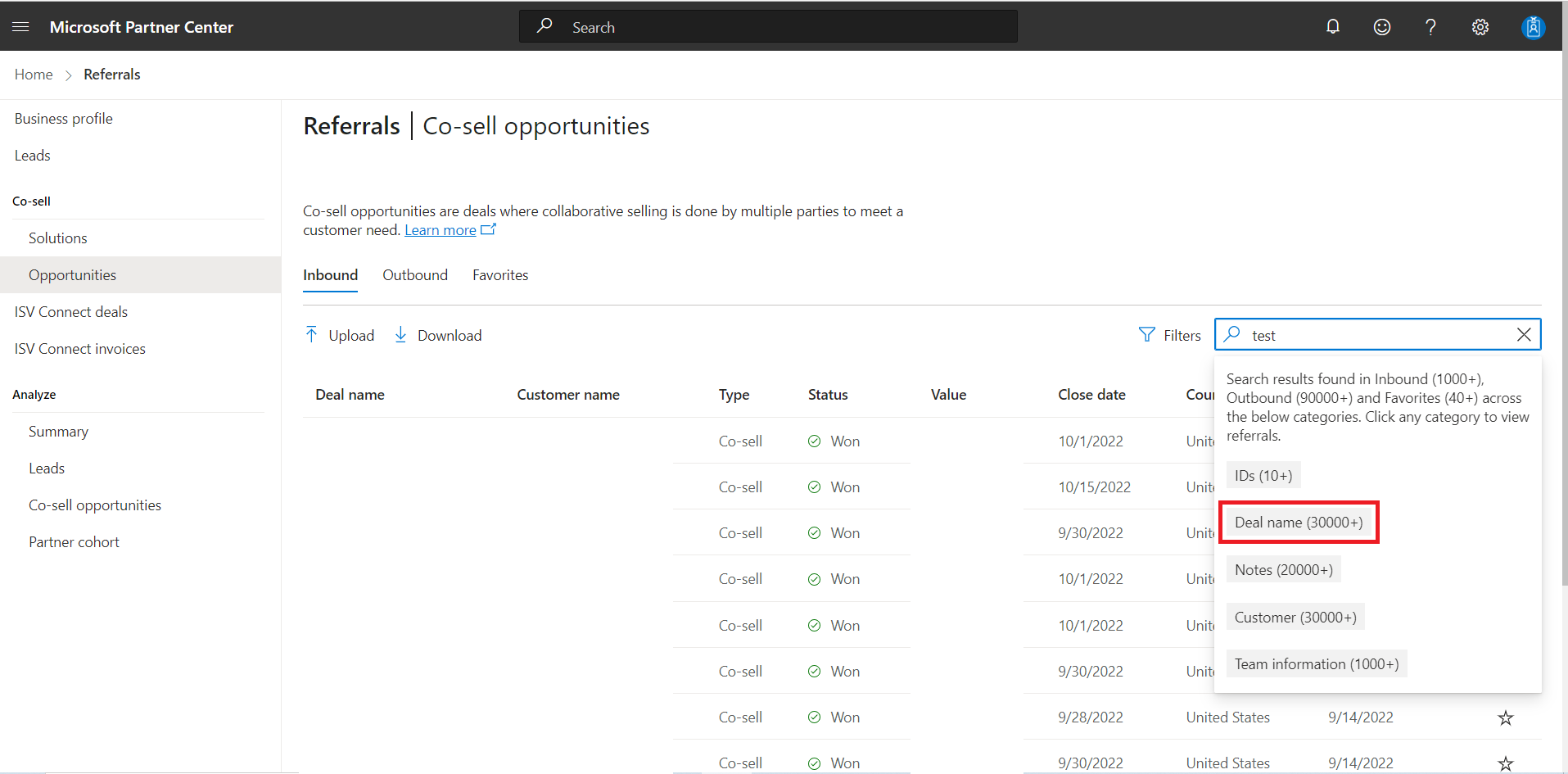Switch to the Outbound tab
The height and width of the screenshot is (774, 1568).
click(415, 275)
